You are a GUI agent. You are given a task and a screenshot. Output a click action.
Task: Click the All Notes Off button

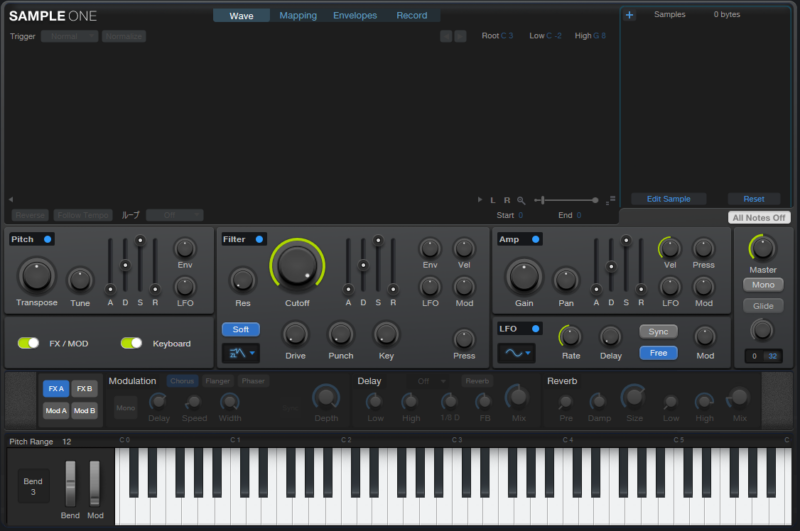pos(759,217)
